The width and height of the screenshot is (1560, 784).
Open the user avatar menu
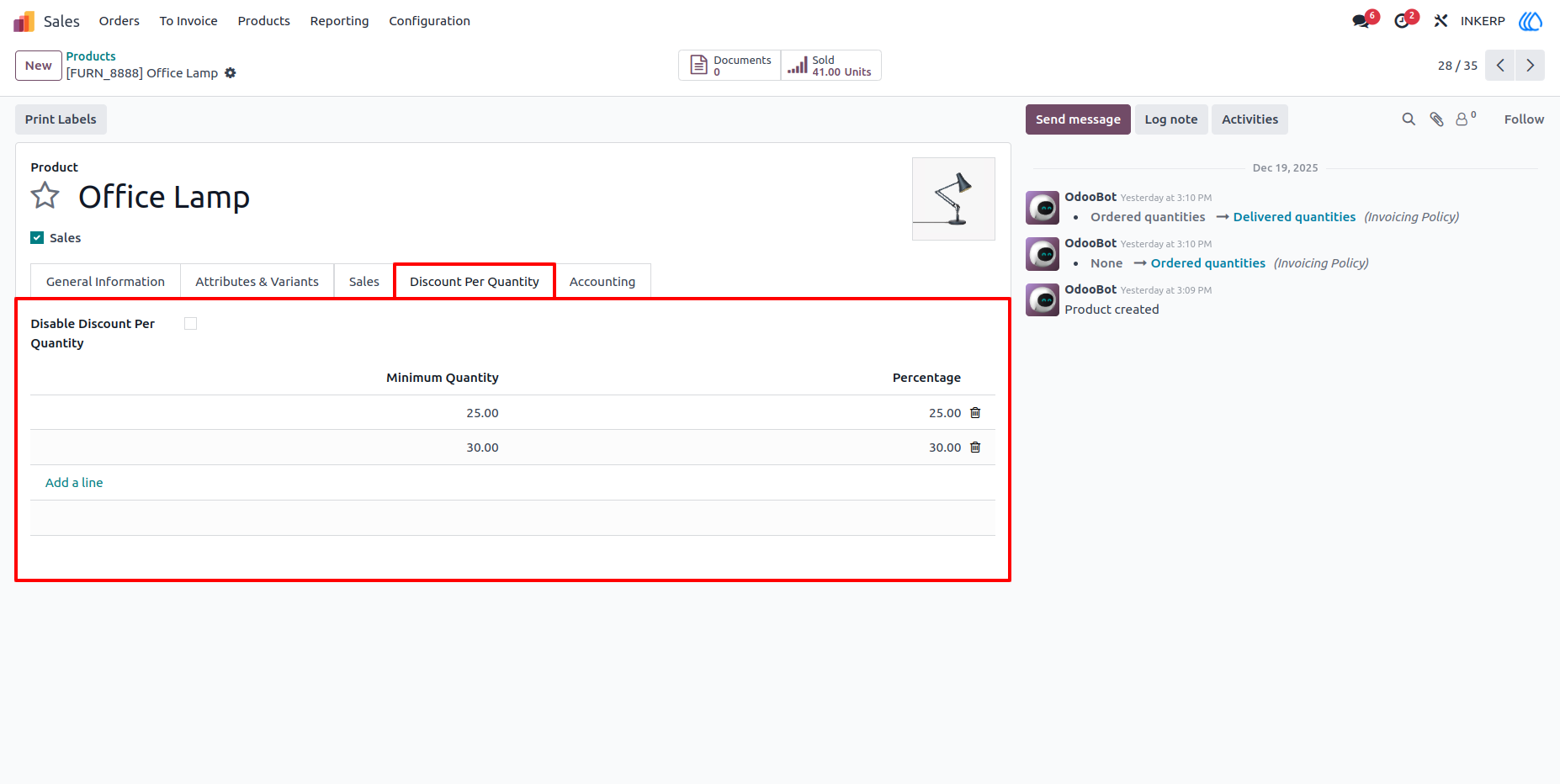[x=1531, y=21]
